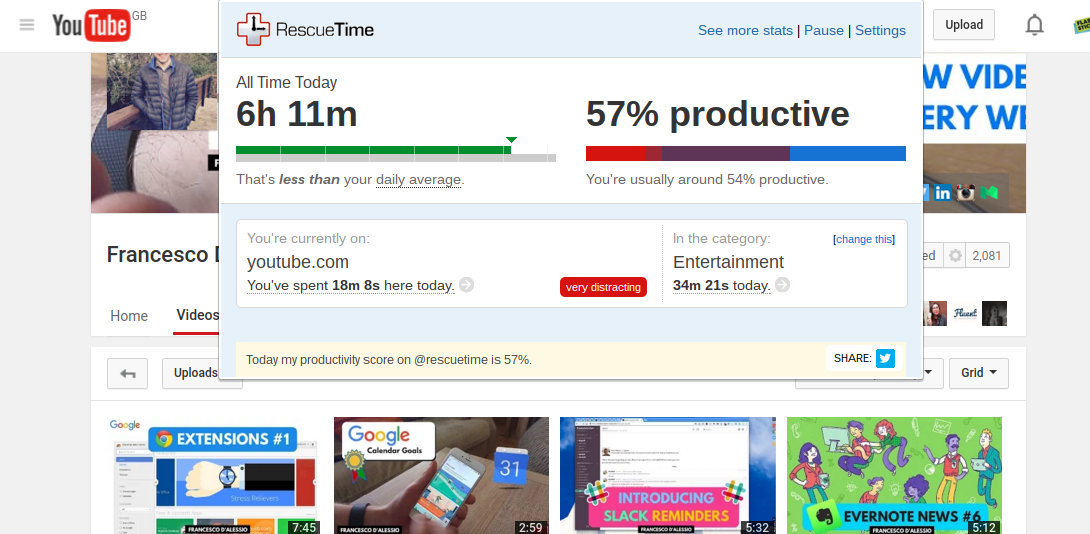
Task: Open Evernote News #6 video thumbnail
Action: click(894, 476)
